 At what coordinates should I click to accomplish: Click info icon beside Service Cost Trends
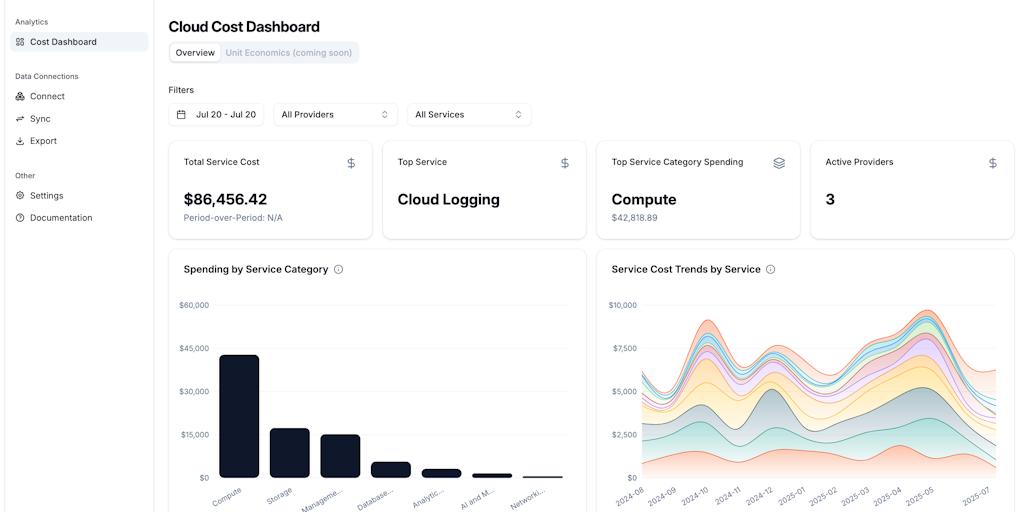tap(771, 269)
